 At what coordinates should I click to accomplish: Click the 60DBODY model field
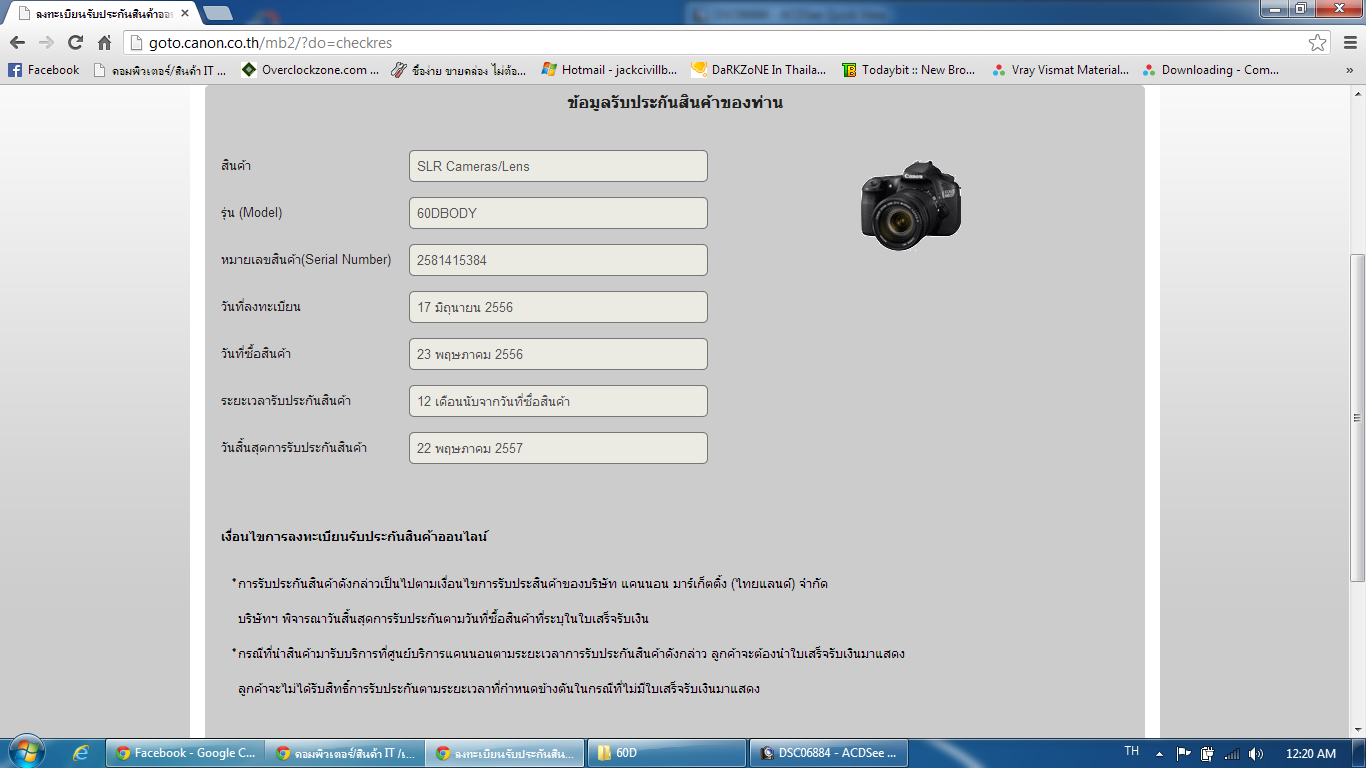[558, 213]
